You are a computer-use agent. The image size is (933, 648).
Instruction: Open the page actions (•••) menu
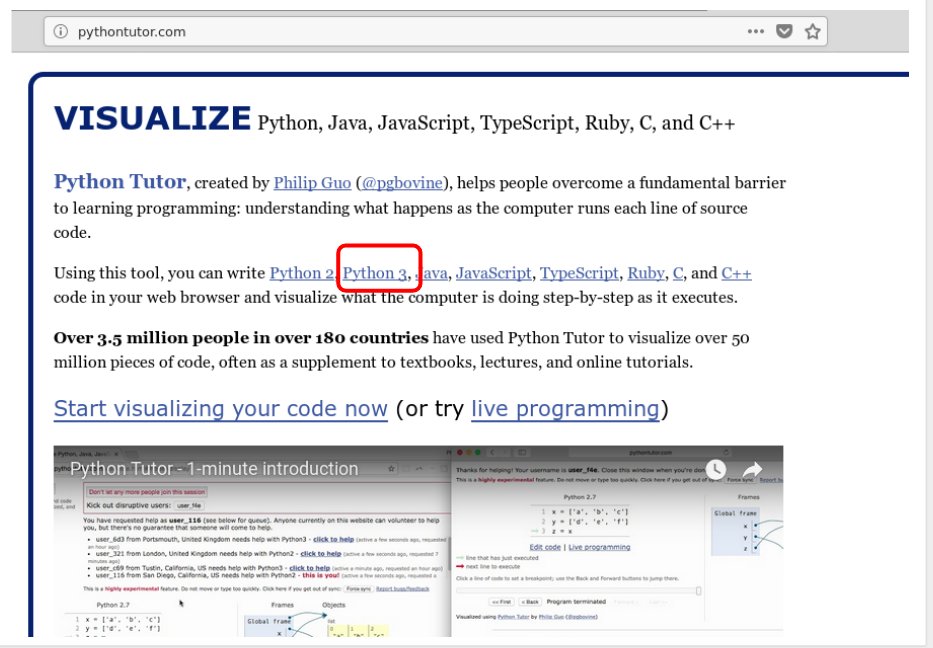755,32
